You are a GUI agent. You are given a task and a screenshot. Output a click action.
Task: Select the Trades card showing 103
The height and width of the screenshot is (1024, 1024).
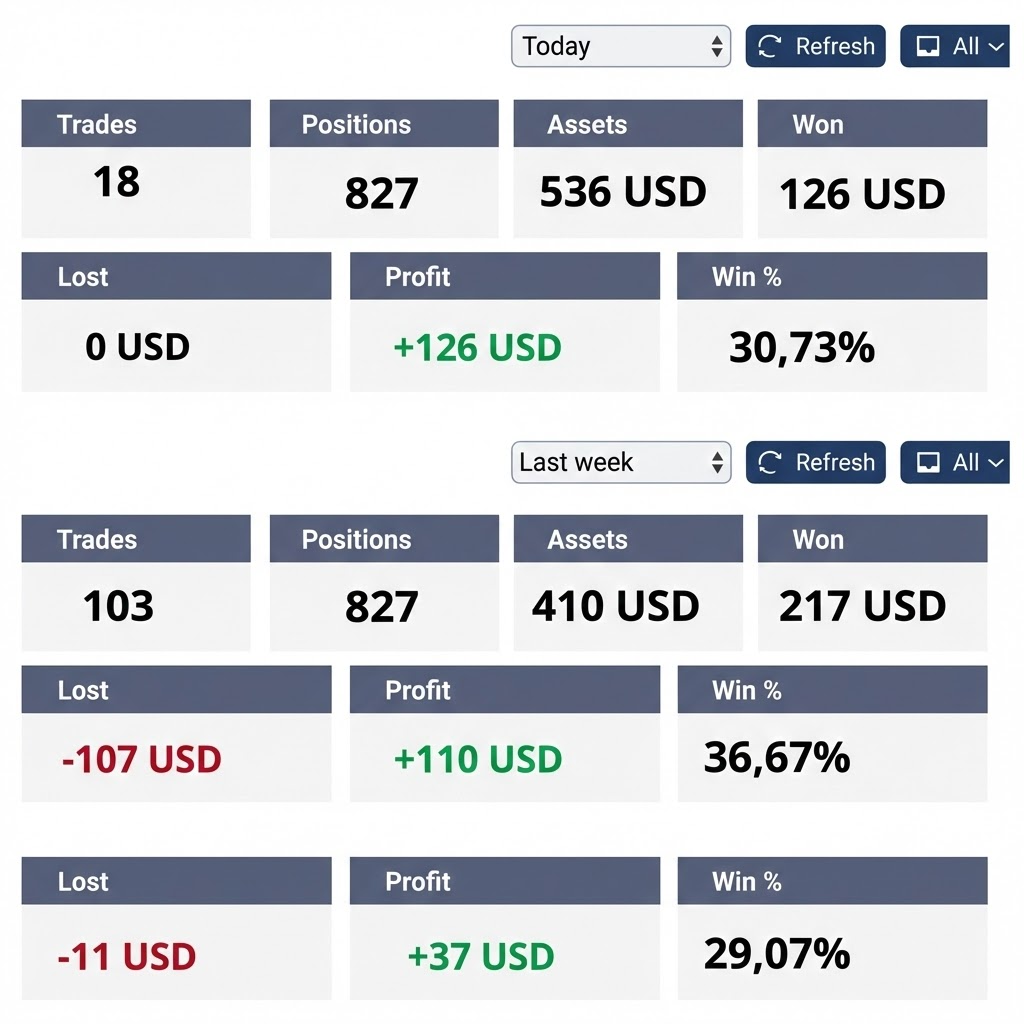tap(136, 583)
